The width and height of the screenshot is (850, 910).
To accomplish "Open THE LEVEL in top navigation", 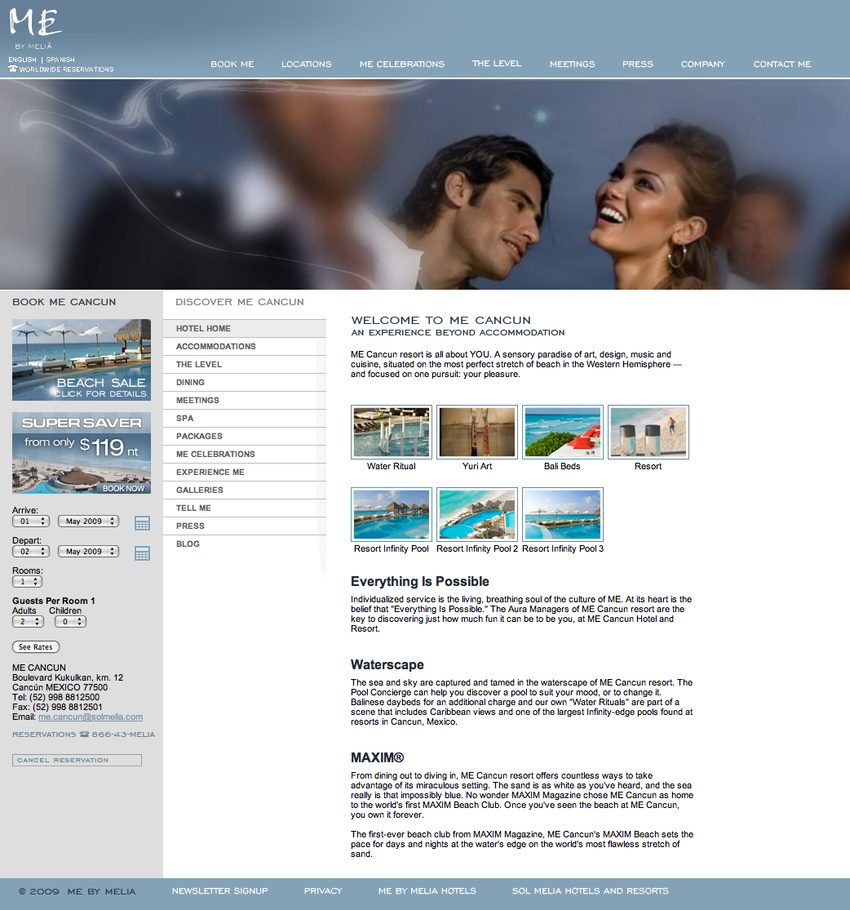I will [x=497, y=63].
